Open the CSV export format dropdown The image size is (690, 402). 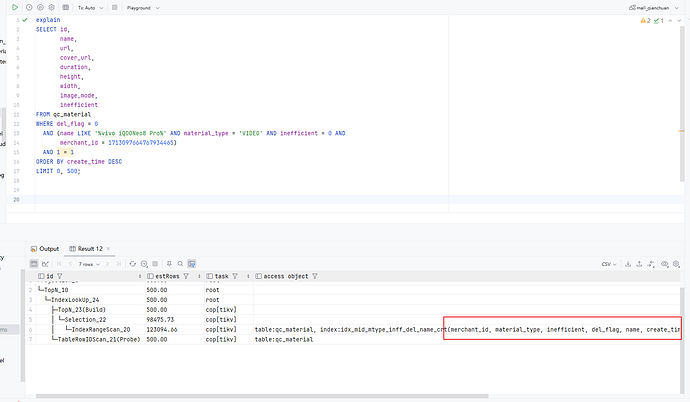(x=609, y=264)
